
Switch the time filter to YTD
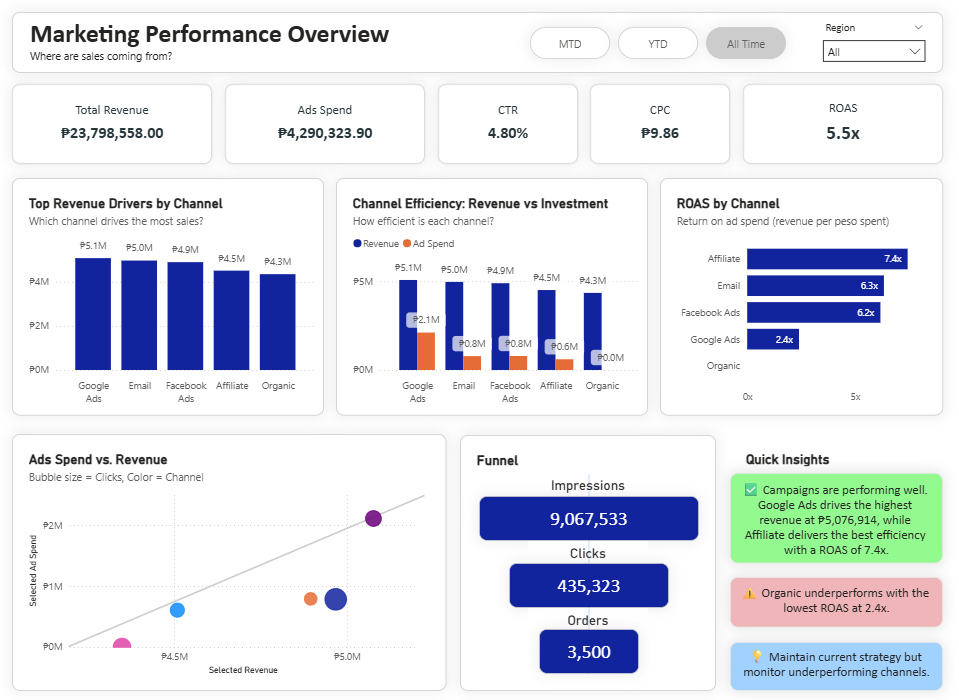coord(657,44)
